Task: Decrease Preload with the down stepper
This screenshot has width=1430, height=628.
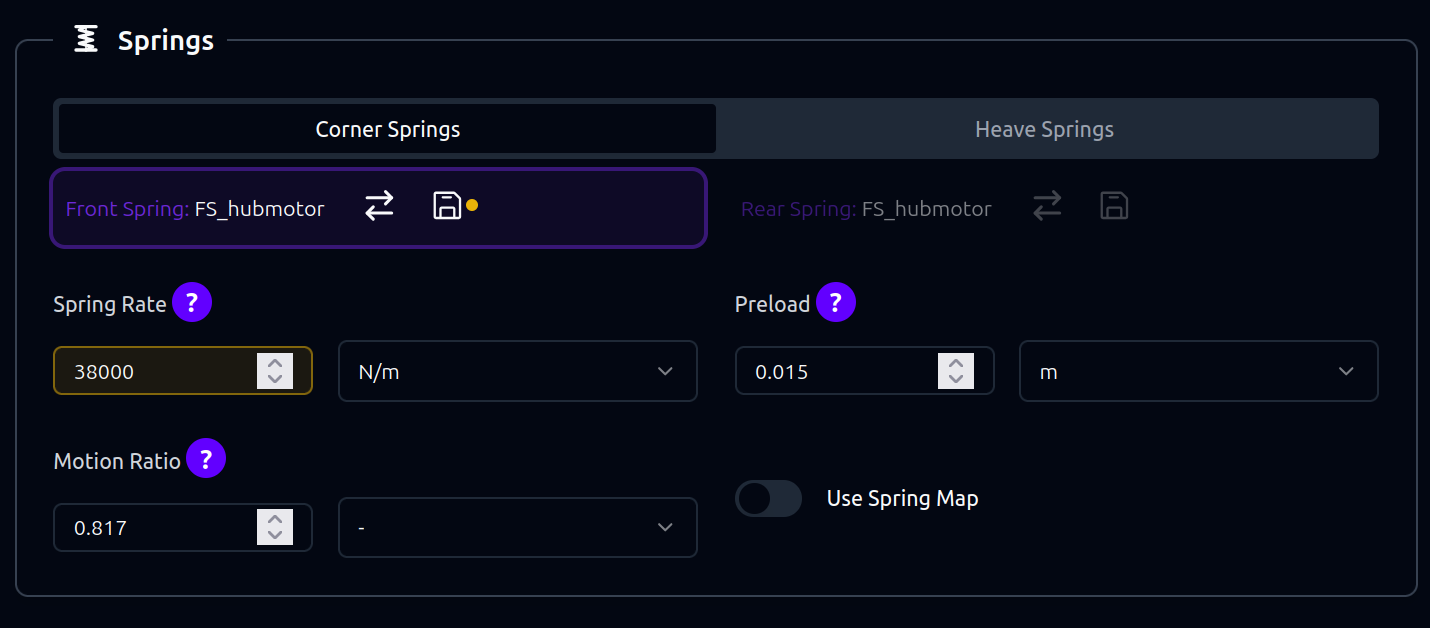Action: [956, 380]
